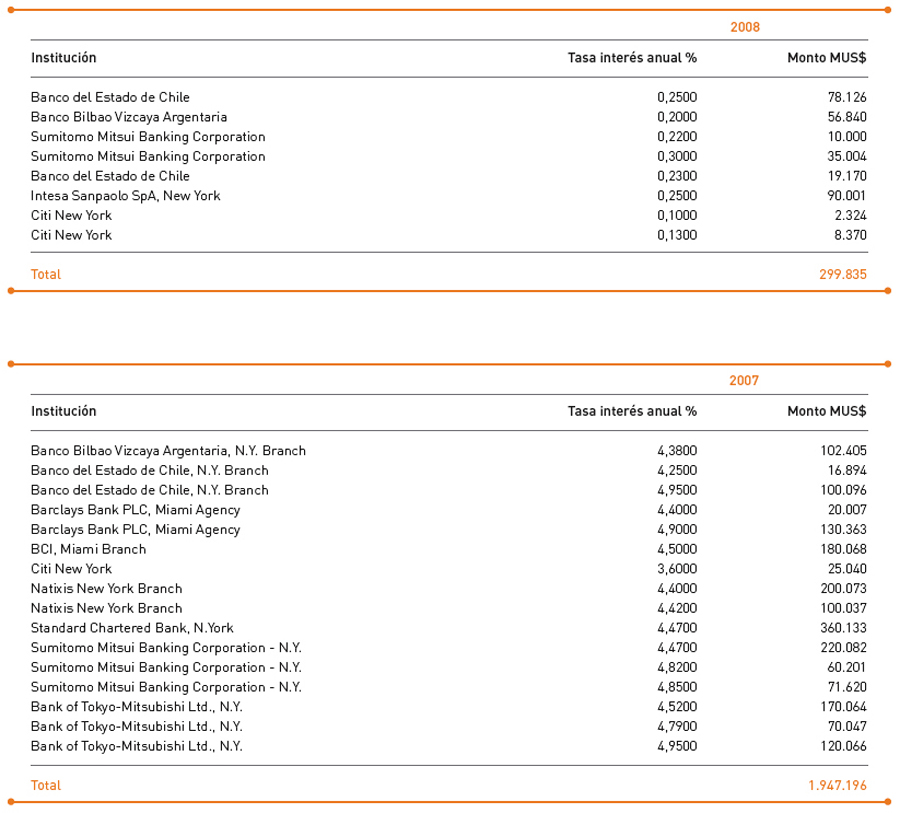Click 'Banco Bilbao Vizcaya Argentaria, N.Y. Branch'
The height and width of the screenshot is (813, 900).
point(168,451)
